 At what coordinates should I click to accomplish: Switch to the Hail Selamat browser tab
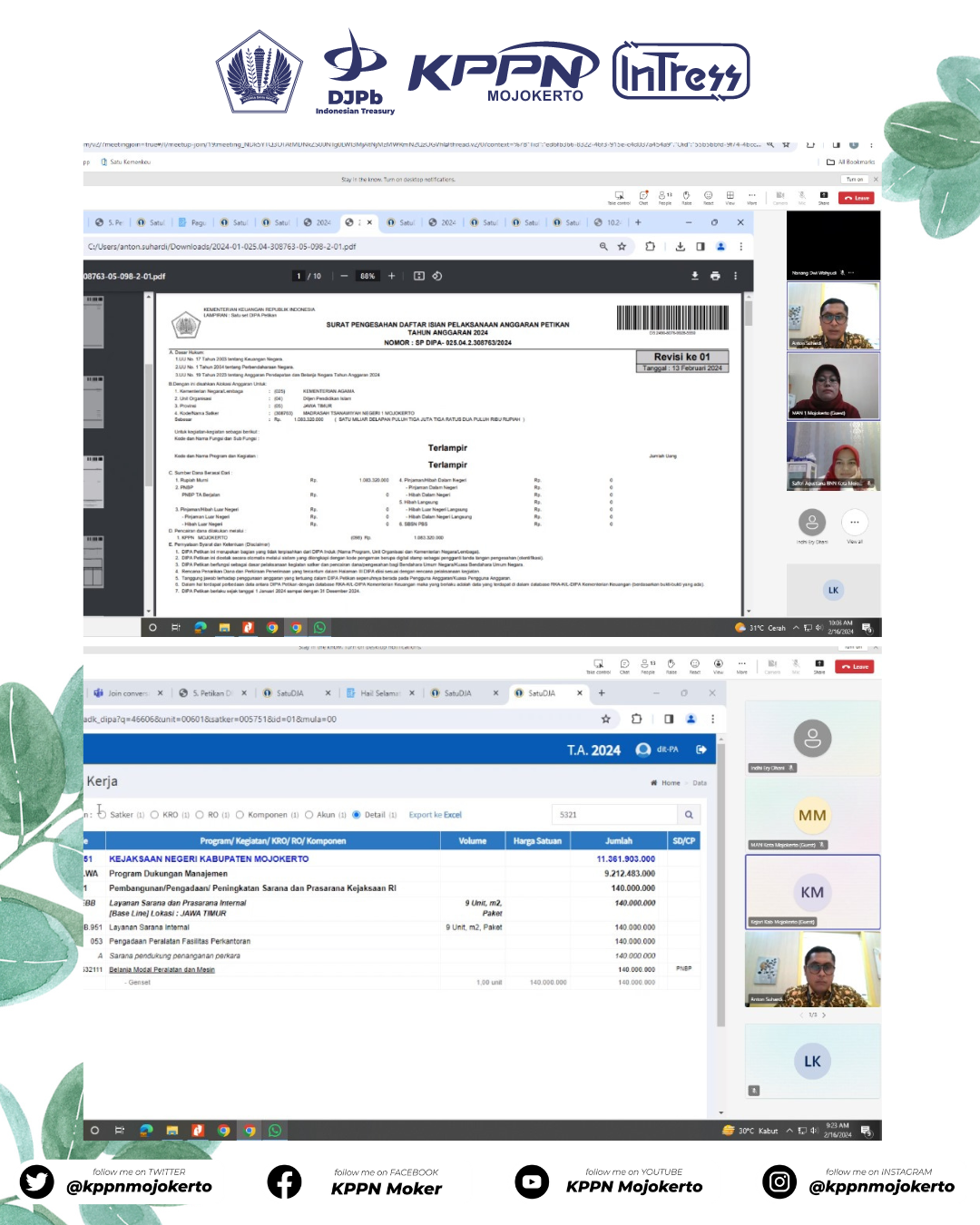point(378,693)
